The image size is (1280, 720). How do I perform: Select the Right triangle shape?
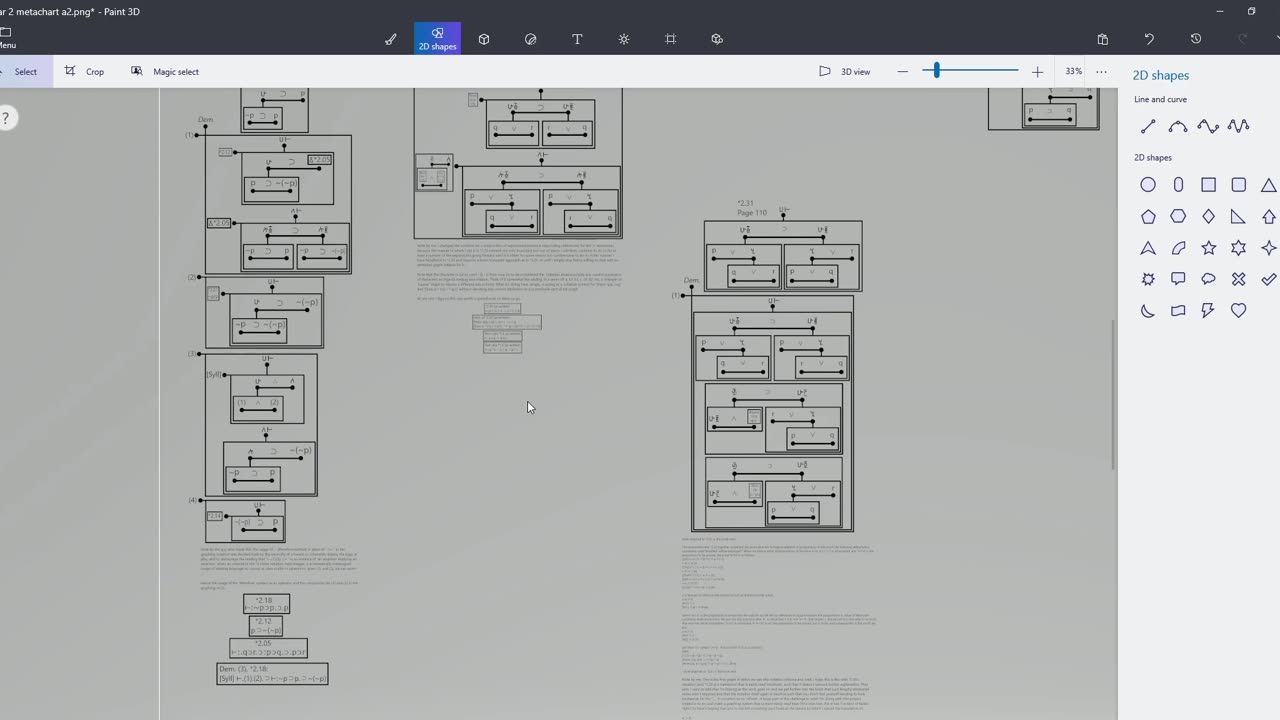[1239, 216]
